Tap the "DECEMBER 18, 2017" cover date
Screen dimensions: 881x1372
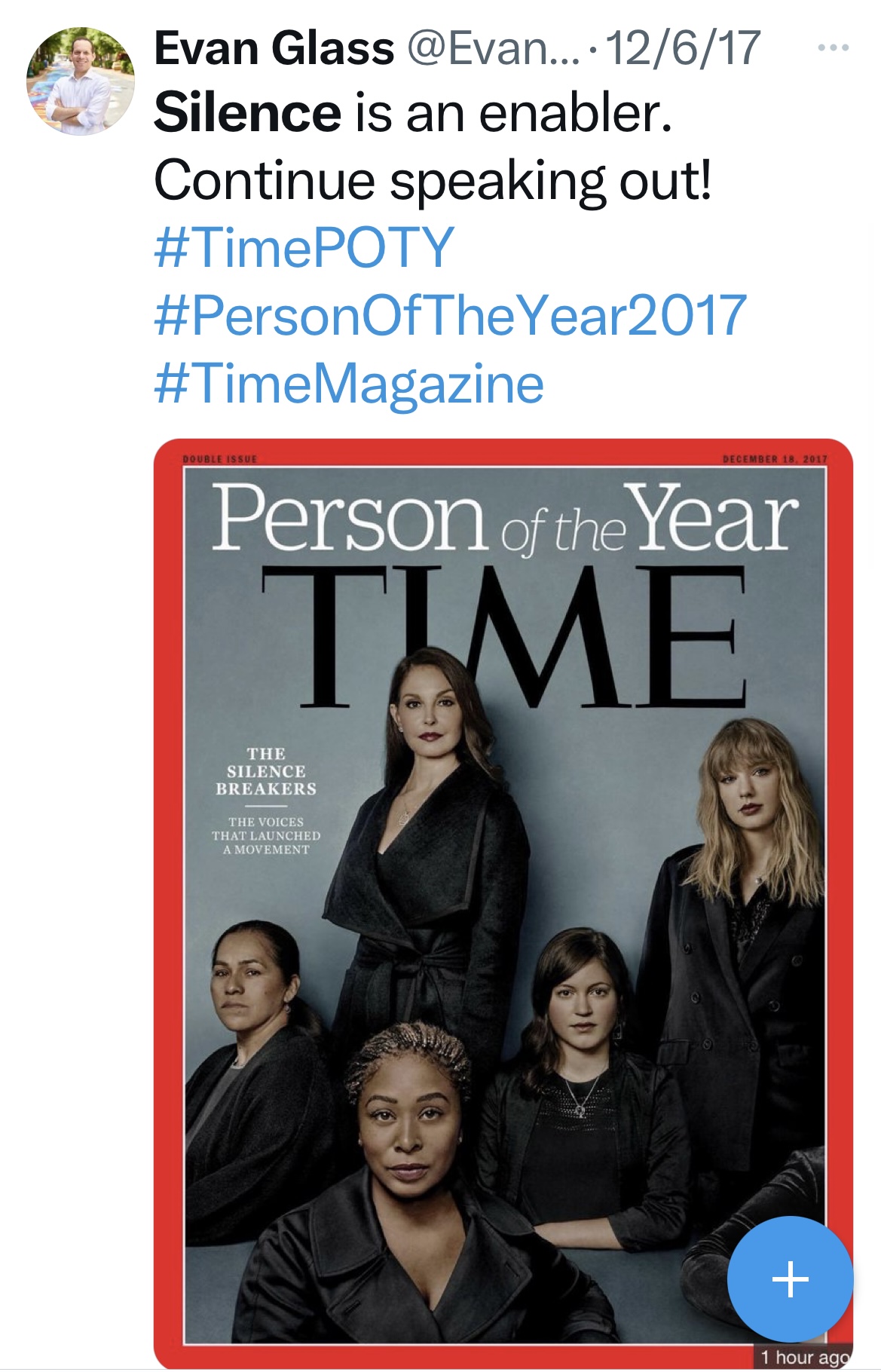pos(774,459)
